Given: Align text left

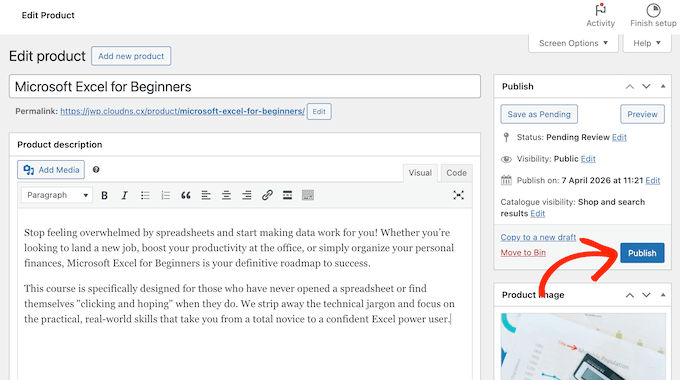Looking at the screenshot, I should [x=206, y=195].
